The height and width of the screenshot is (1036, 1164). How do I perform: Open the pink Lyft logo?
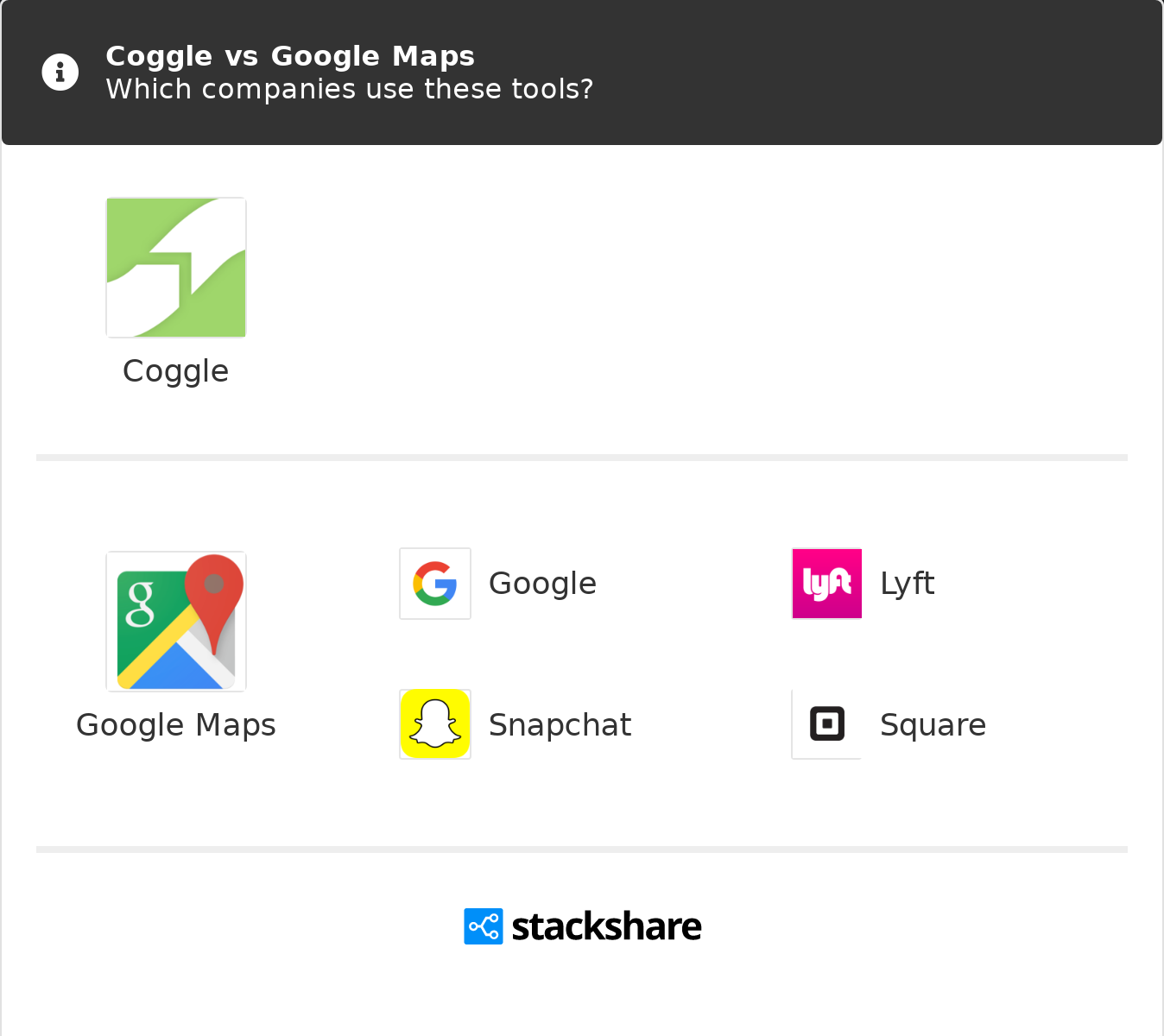tap(827, 584)
